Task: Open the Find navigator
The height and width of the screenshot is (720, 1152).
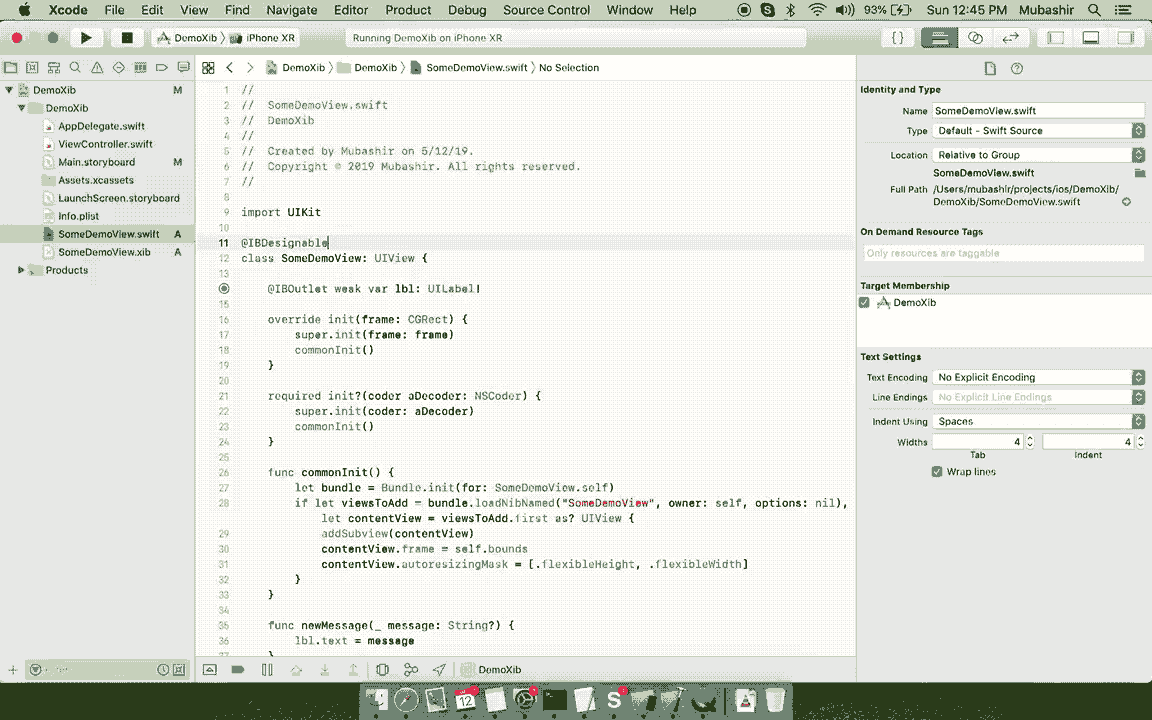Action: click(x=75, y=67)
